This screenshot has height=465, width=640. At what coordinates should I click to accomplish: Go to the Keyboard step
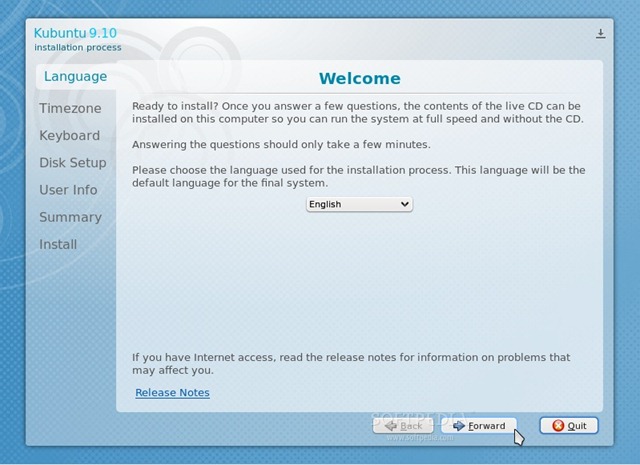(69, 136)
